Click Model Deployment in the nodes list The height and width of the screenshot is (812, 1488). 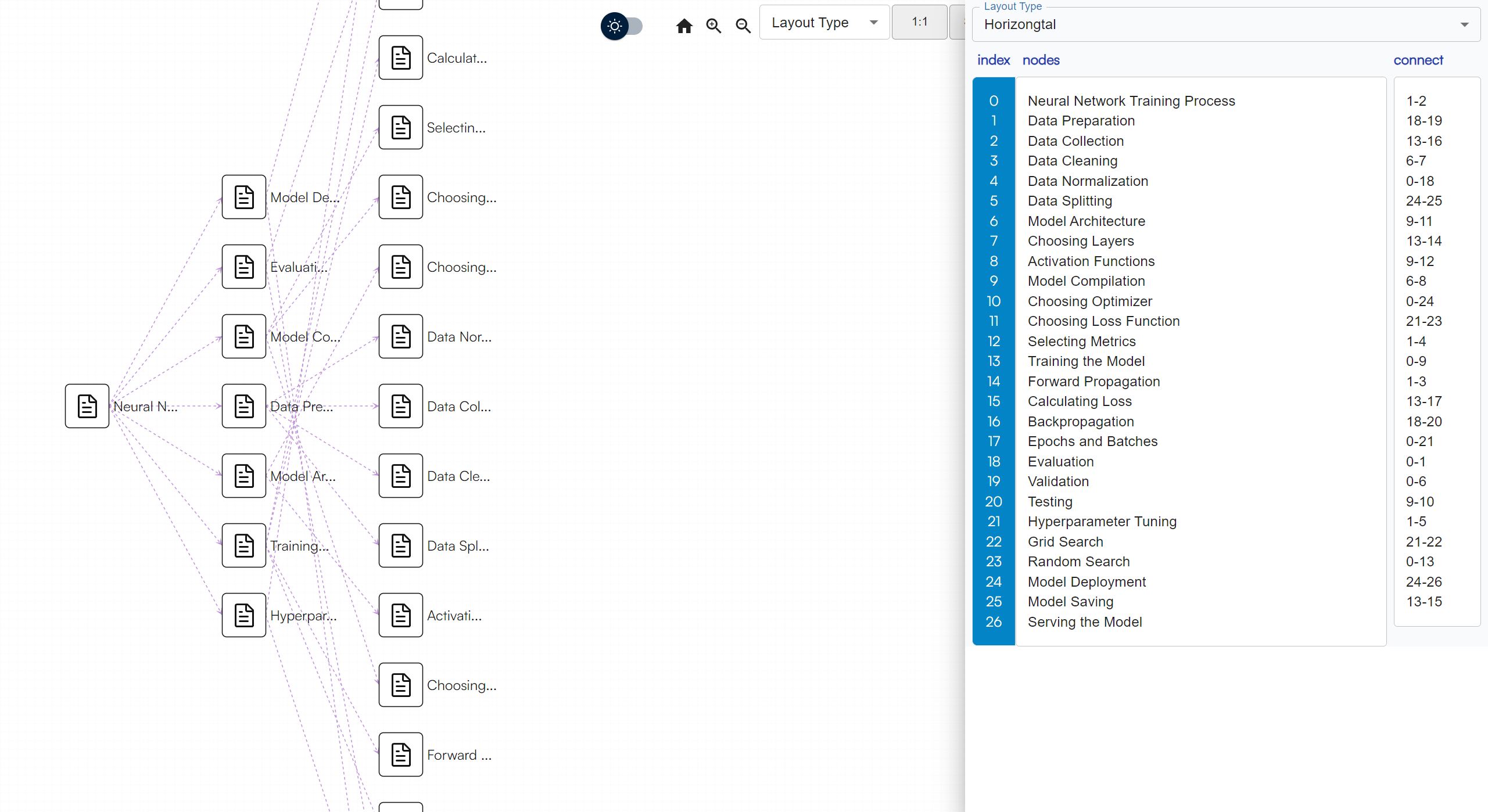(1087, 582)
